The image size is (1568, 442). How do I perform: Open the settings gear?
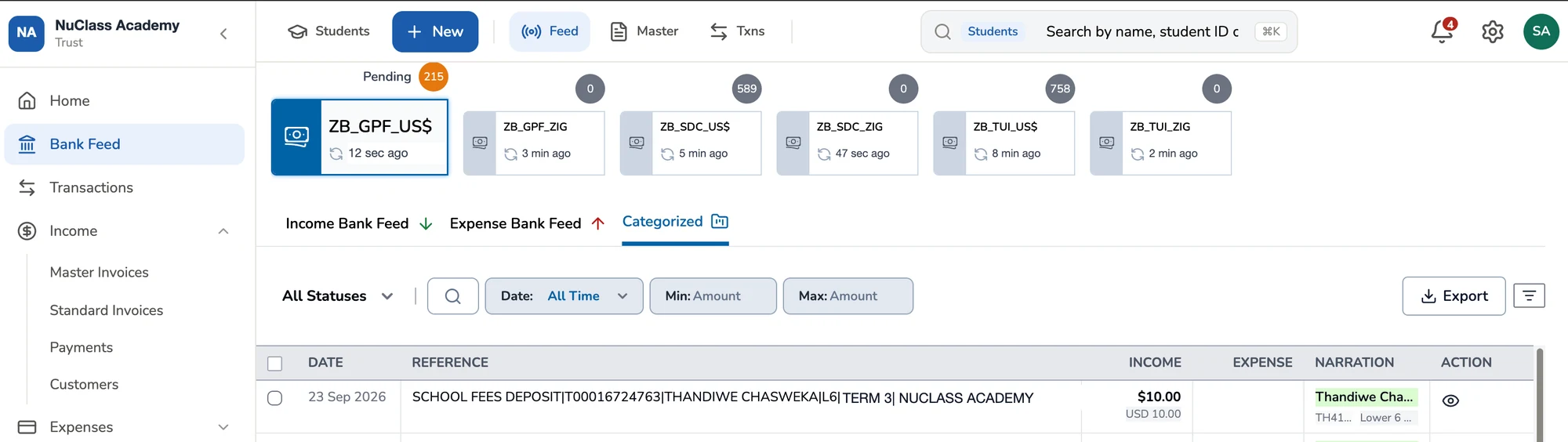pos(1493,31)
